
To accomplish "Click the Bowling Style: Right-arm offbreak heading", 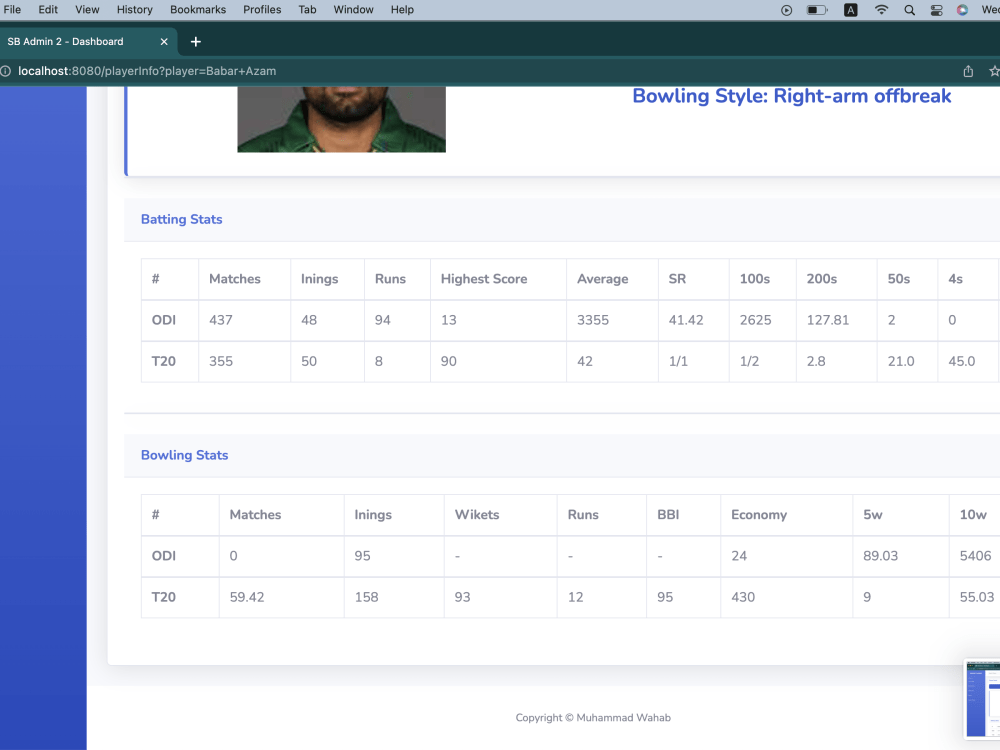I will pyautogui.click(x=791, y=96).
